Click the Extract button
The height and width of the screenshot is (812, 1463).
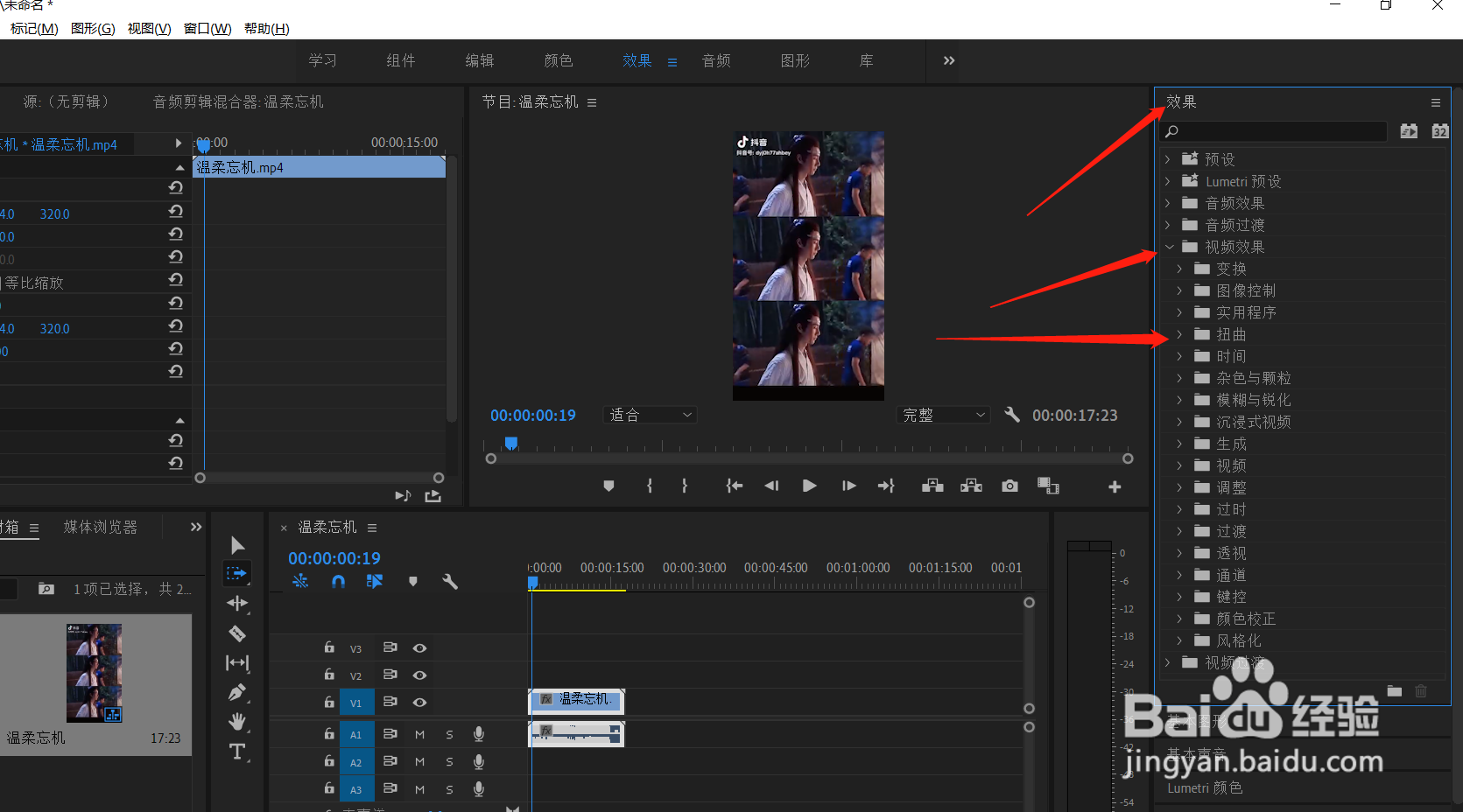tap(971, 486)
